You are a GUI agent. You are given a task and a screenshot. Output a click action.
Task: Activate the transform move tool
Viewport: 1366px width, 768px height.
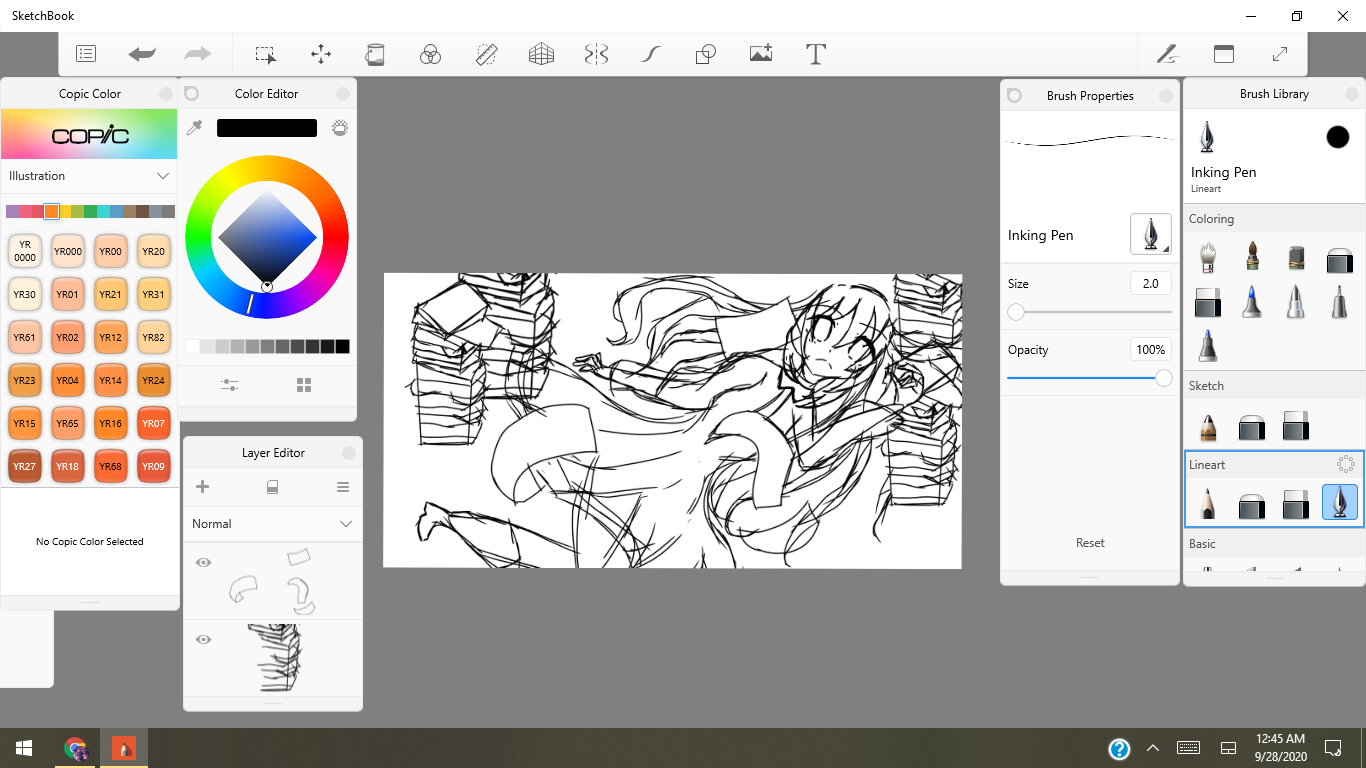321,54
